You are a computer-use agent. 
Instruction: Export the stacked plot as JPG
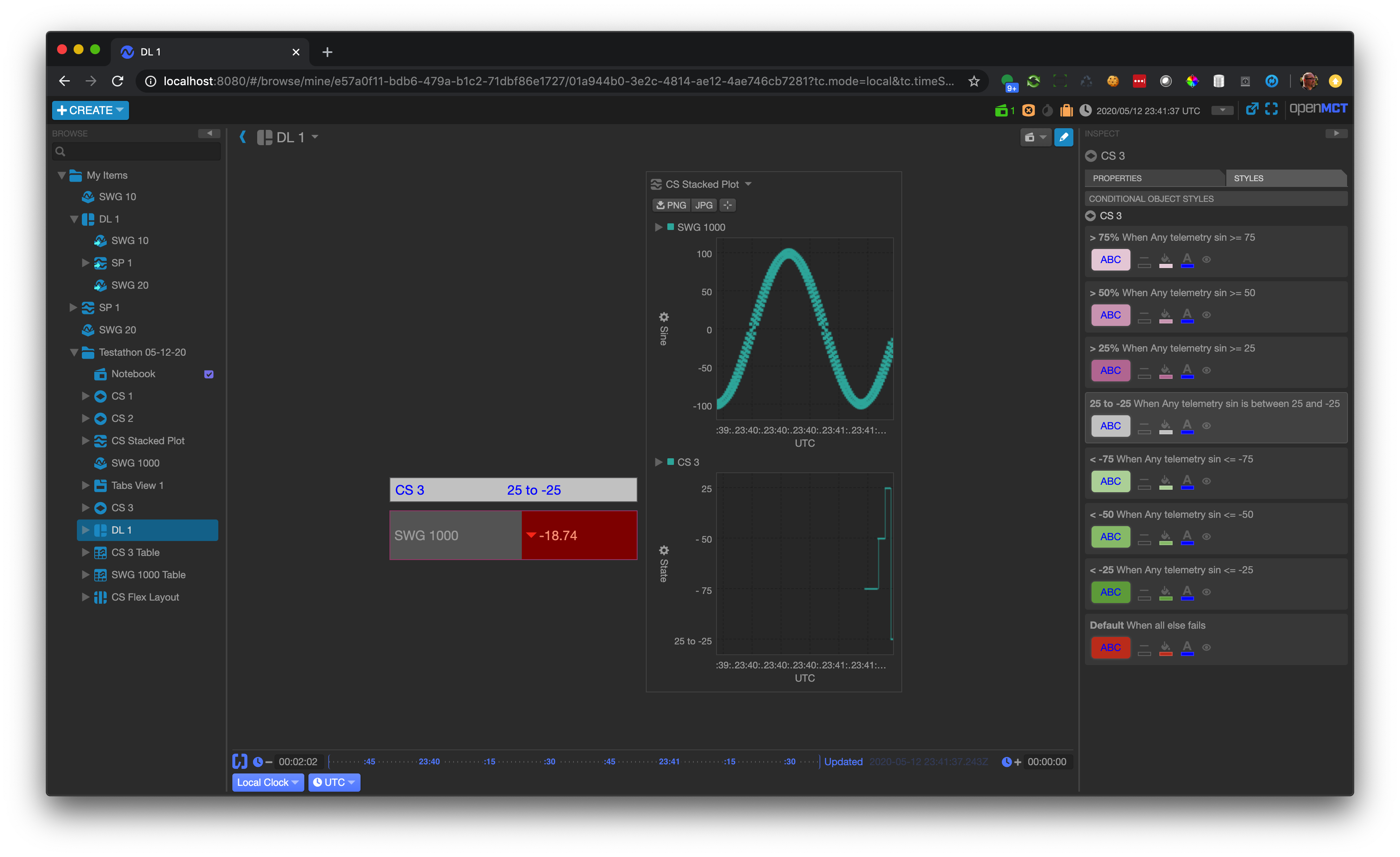pos(703,205)
